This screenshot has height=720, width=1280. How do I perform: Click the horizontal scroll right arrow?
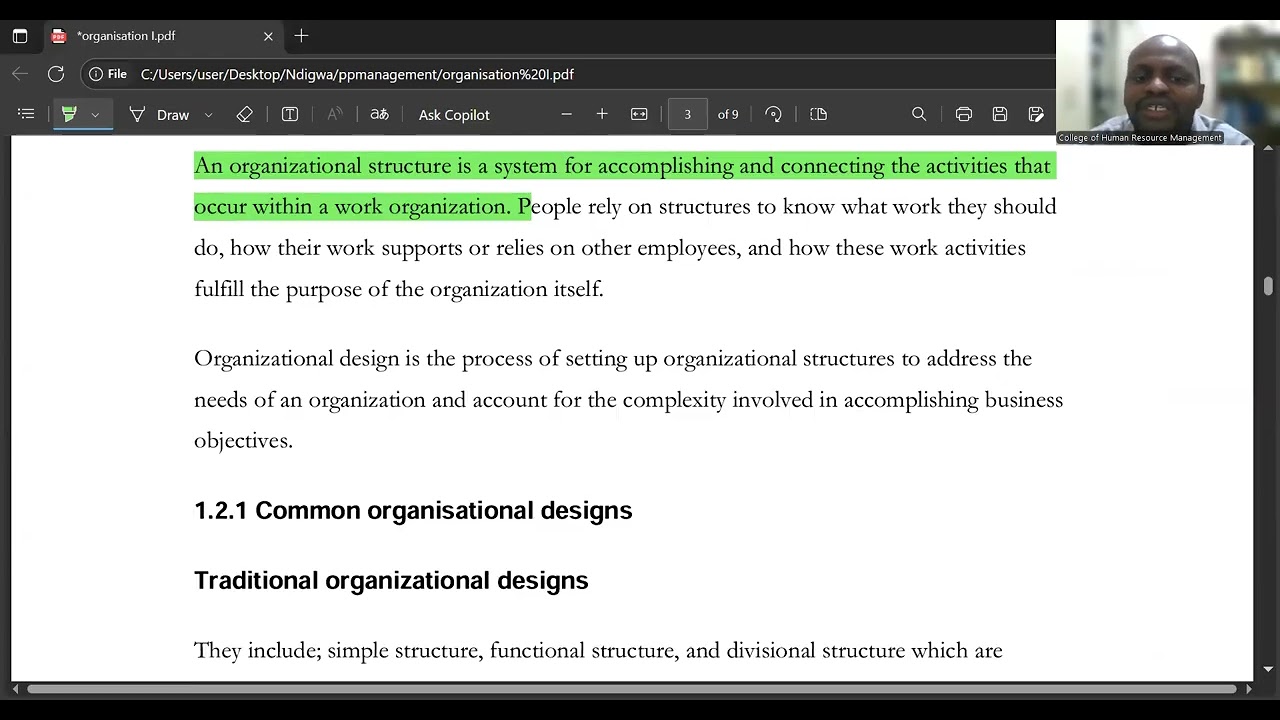pyautogui.click(x=1248, y=688)
